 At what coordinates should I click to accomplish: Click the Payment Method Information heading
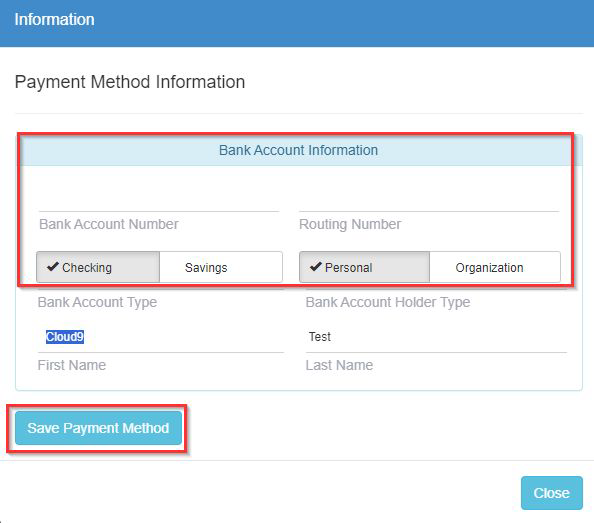[x=130, y=82]
